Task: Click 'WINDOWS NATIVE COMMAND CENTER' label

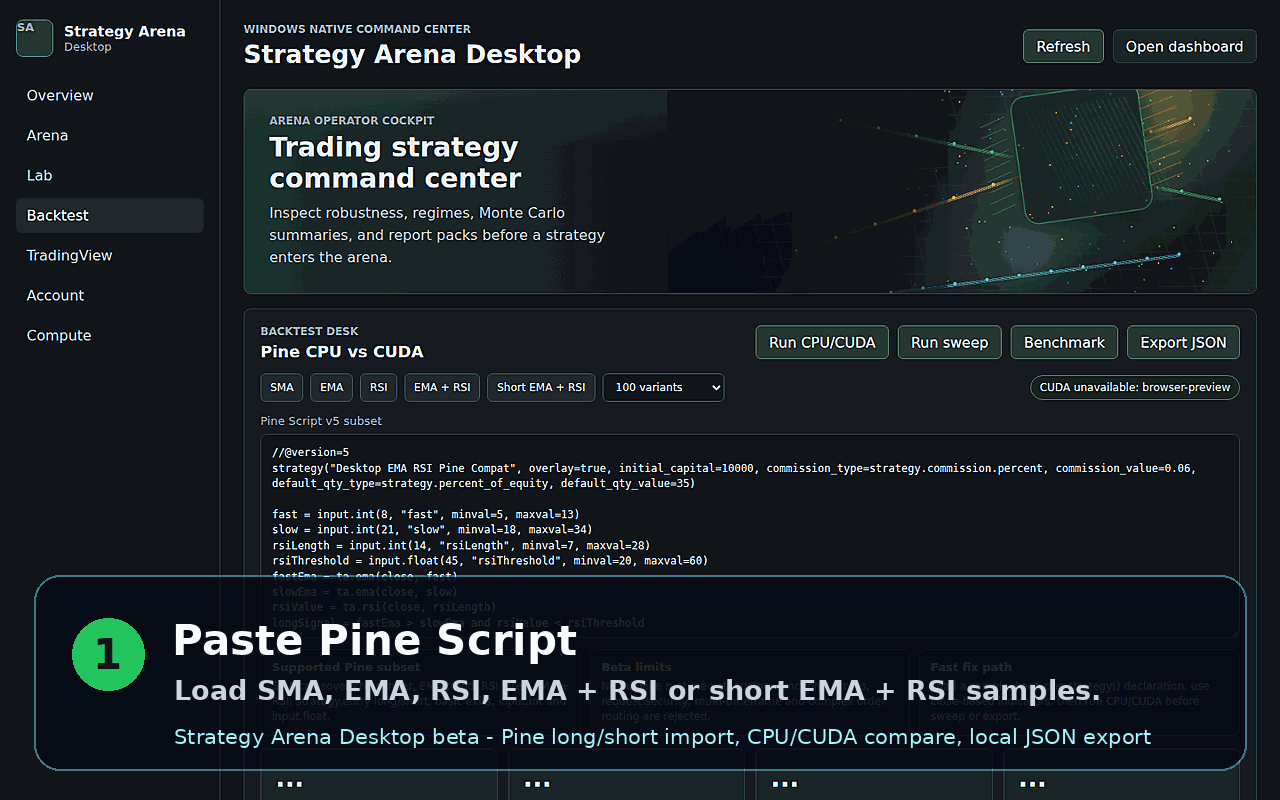Action: tap(357, 29)
